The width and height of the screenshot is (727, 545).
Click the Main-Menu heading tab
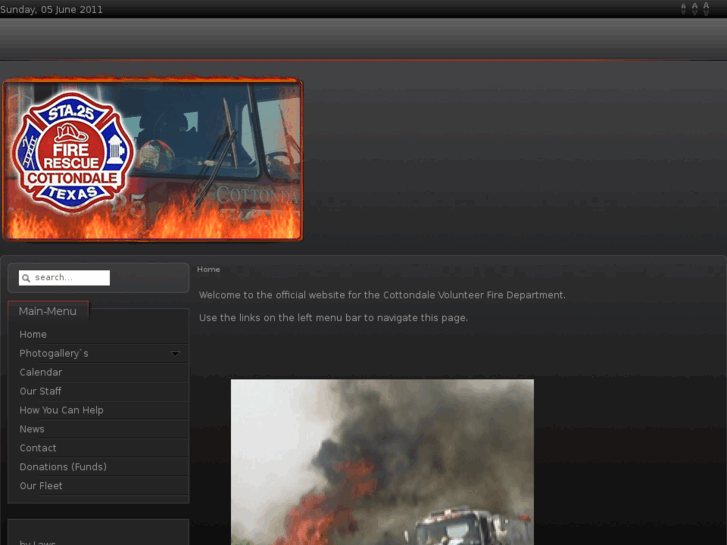pos(48,311)
